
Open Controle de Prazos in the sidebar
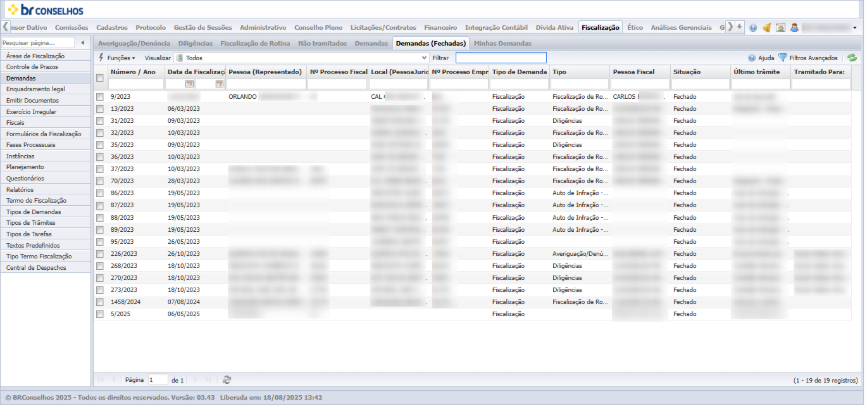(x=45, y=67)
